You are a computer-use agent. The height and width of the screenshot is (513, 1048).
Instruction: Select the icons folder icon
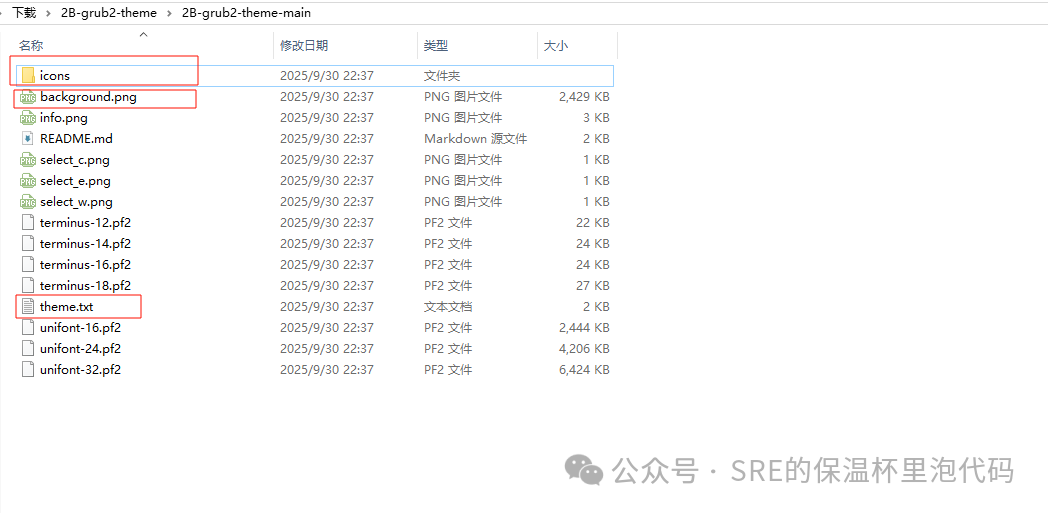pyautogui.click(x=27, y=75)
